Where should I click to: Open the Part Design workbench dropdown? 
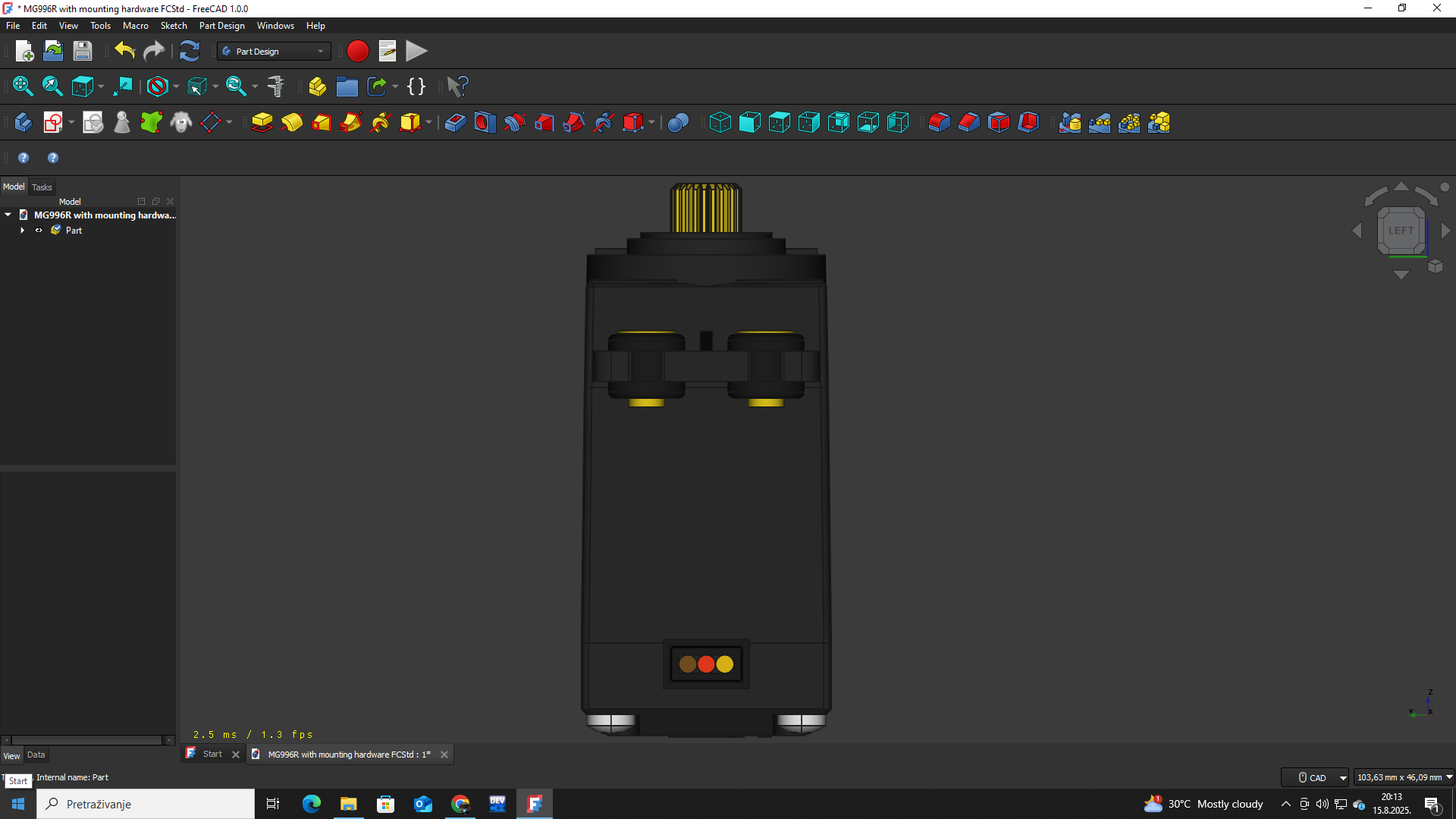(x=274, y=51)
